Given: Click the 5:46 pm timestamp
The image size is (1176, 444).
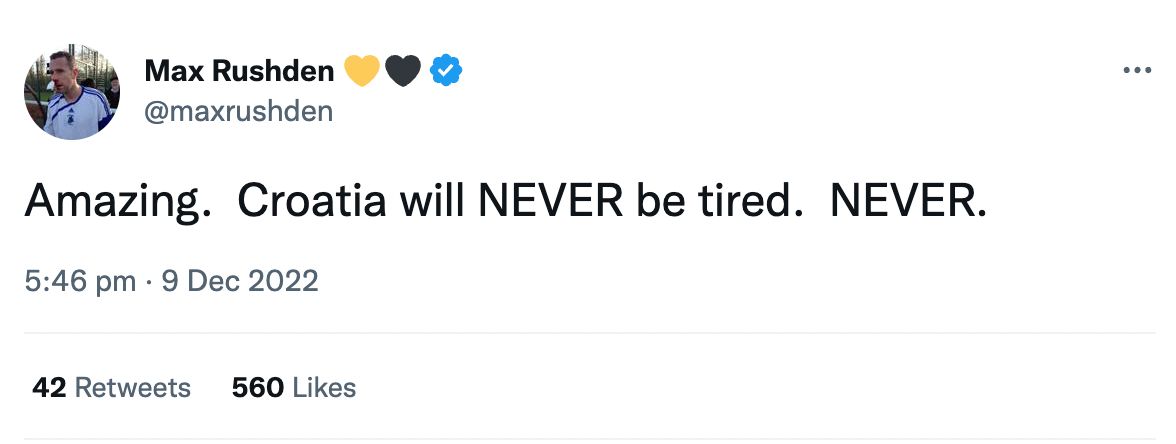Looking at the screenshot, I should (80, 281).
